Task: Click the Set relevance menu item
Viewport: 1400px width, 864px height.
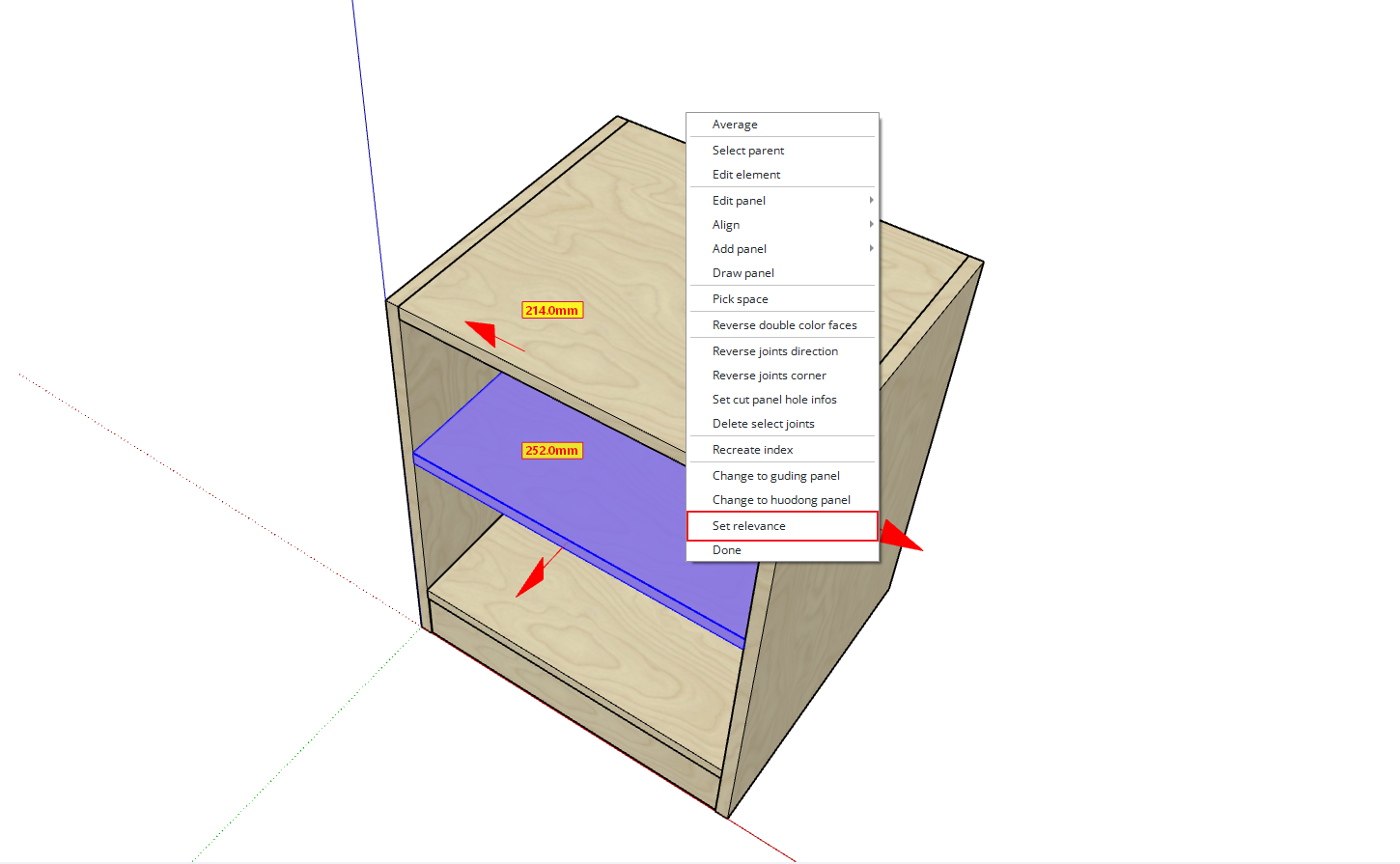Action: pos(749,526)
